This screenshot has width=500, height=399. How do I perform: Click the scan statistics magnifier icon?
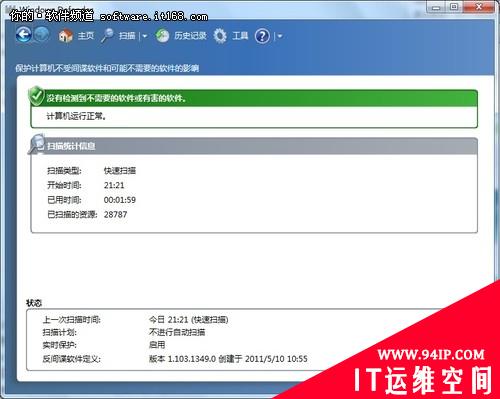click(36, 144)
